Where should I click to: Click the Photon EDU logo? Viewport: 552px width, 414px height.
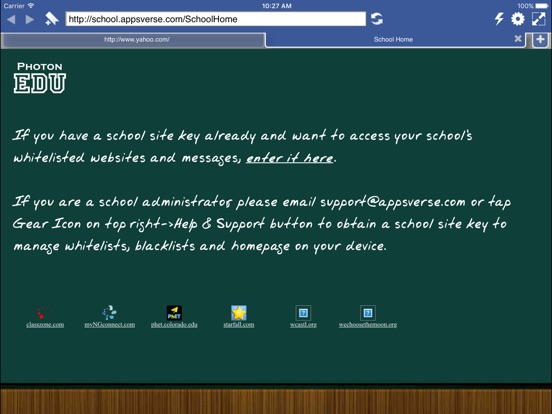(x=40, y=78)
